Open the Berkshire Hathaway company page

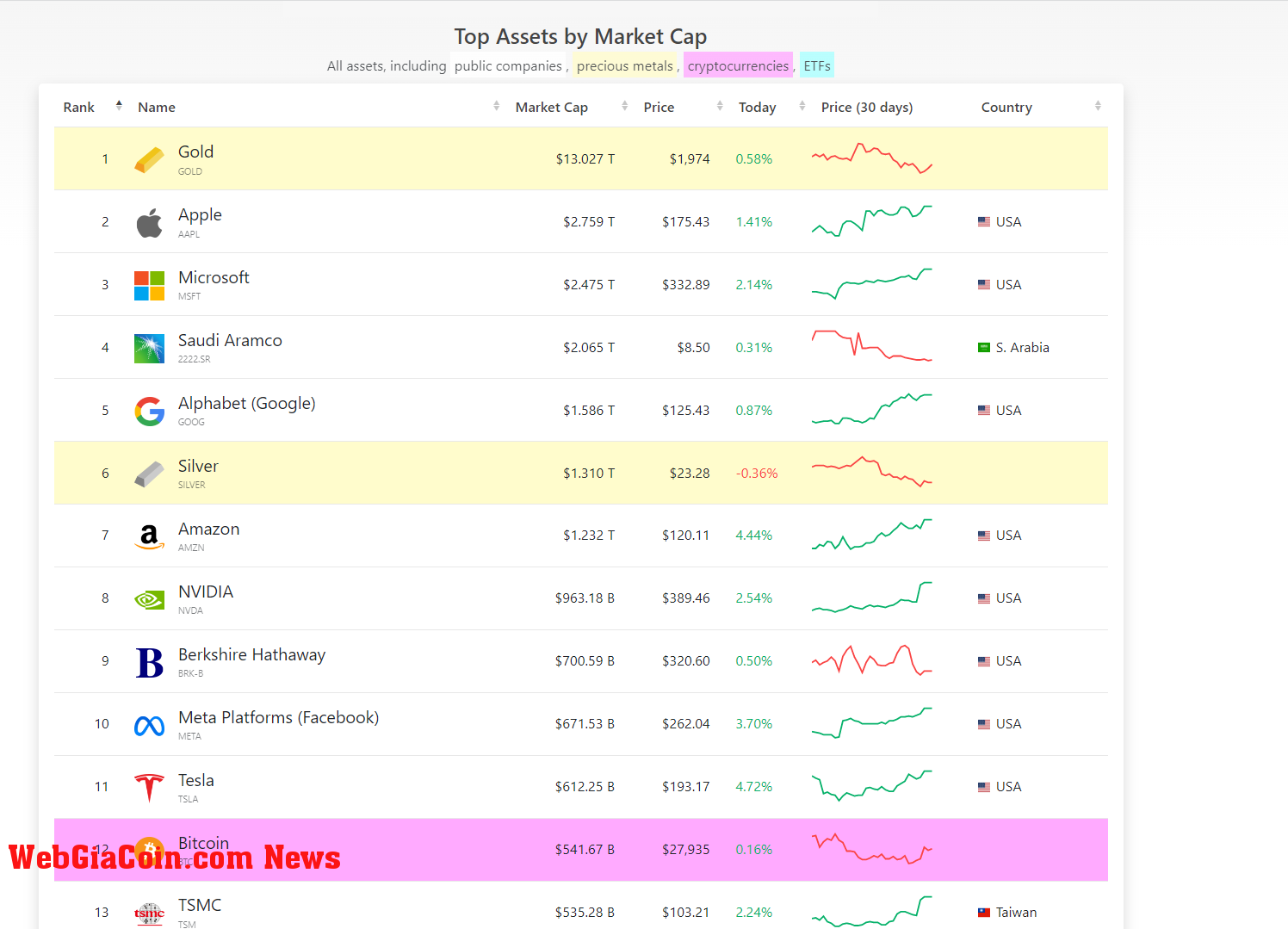pyautogui.click(x=251, y=654)
